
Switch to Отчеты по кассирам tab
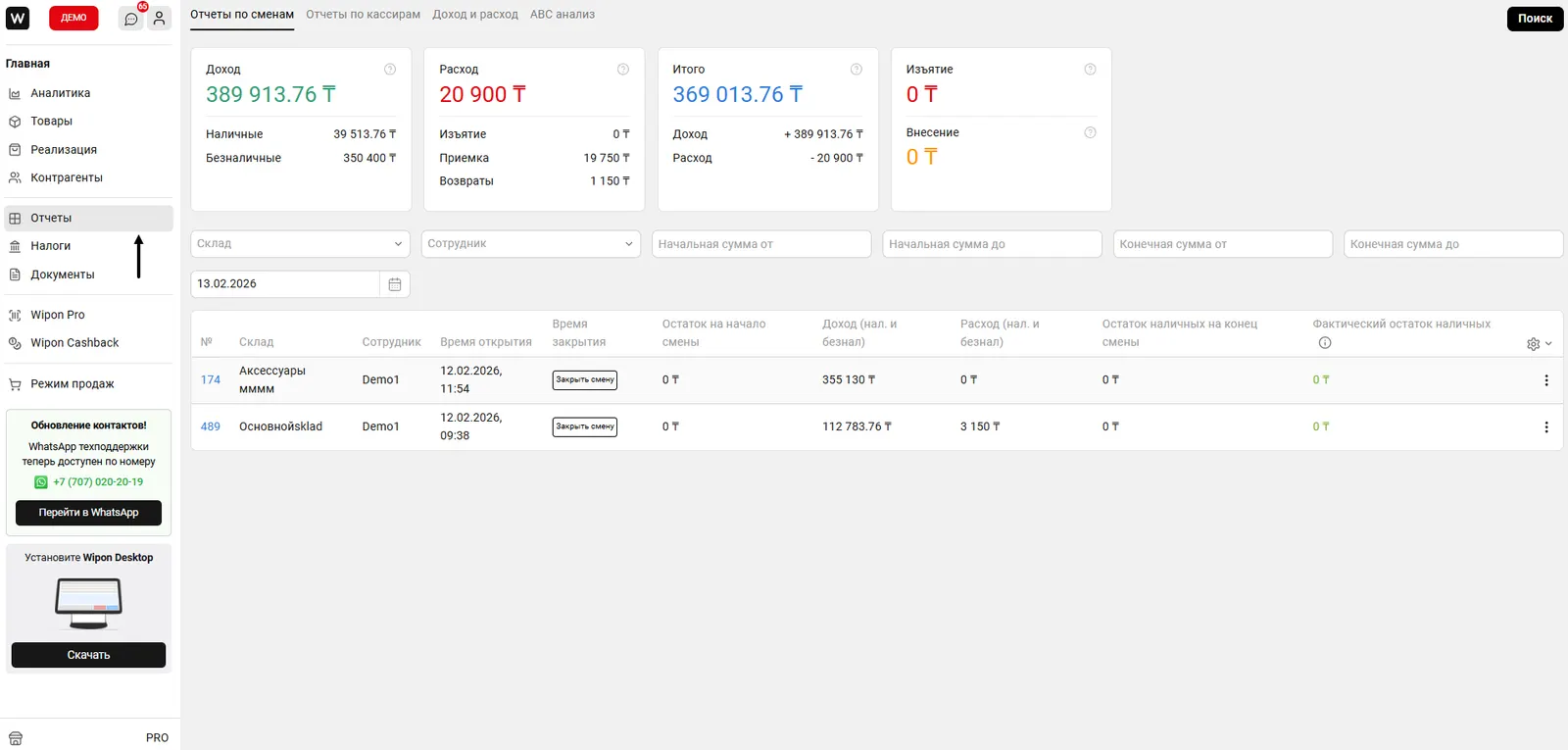click(x=363, y=15)
